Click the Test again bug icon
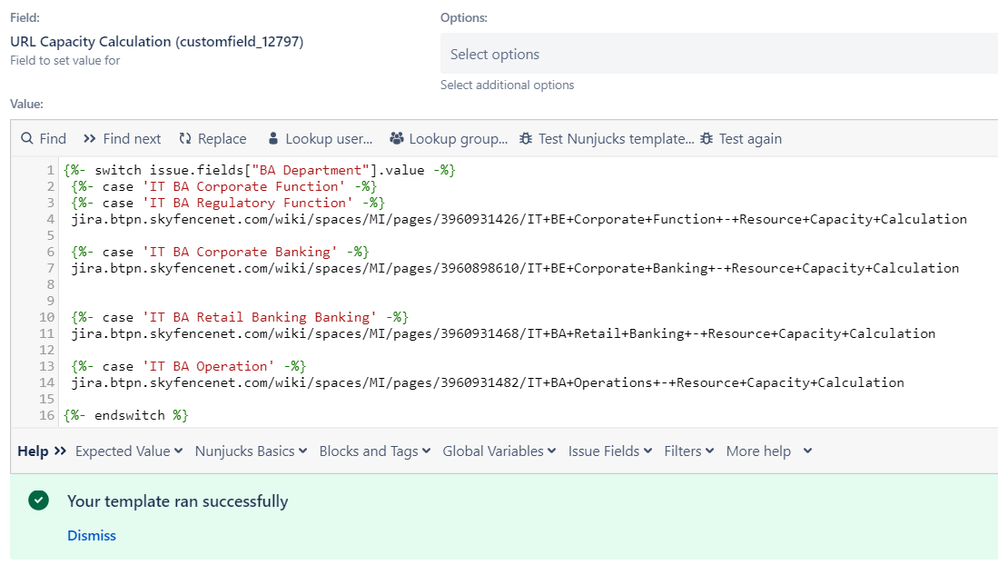Screen dimensions: 998x576 [x=706, y=138]
